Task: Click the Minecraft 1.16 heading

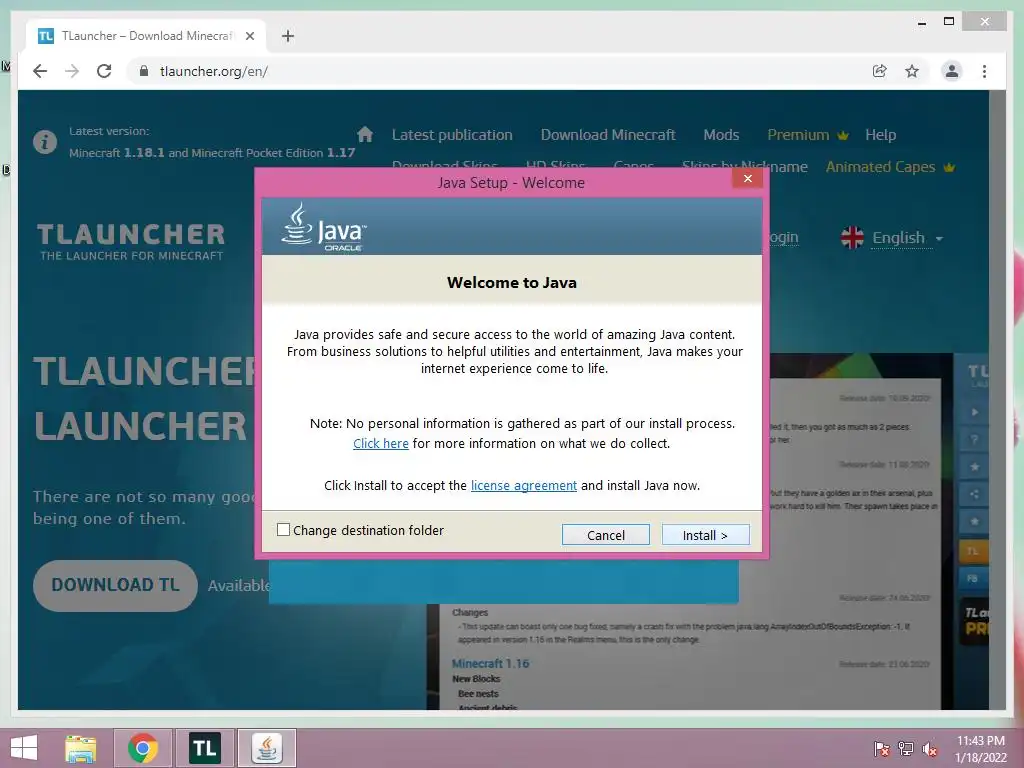Action: (x=490, y=663)
